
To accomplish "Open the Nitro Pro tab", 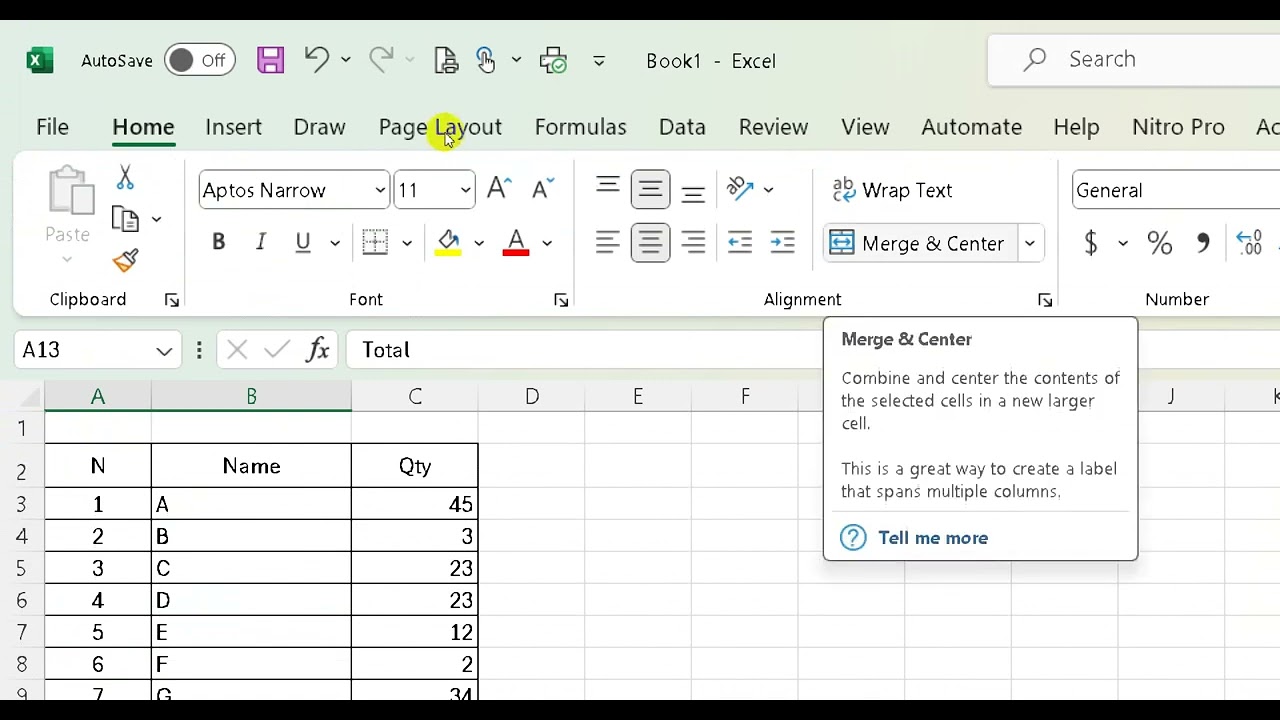I will (x=1178, y=127).
